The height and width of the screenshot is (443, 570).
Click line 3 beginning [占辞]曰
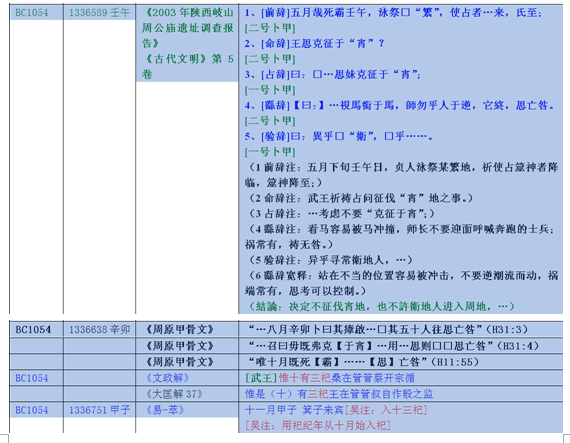coord(332,74)
